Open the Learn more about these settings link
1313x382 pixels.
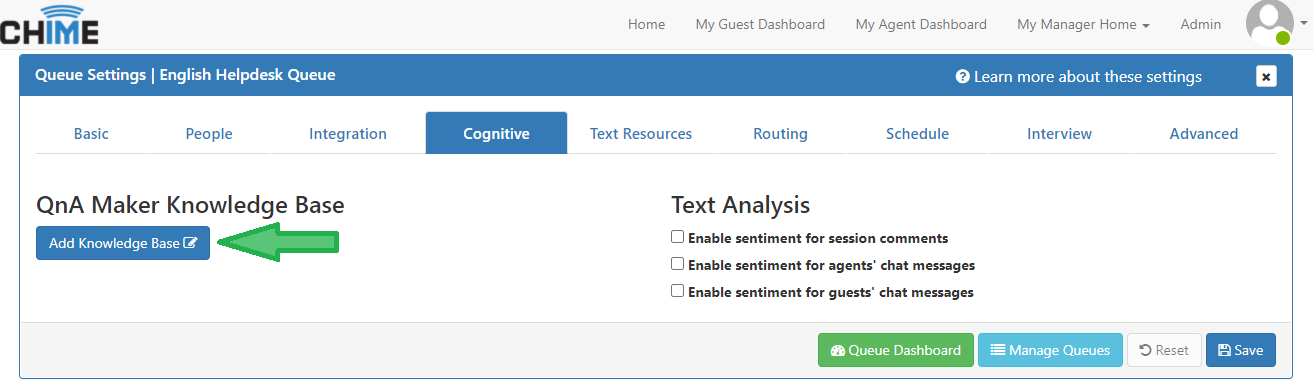[1088, 77]
